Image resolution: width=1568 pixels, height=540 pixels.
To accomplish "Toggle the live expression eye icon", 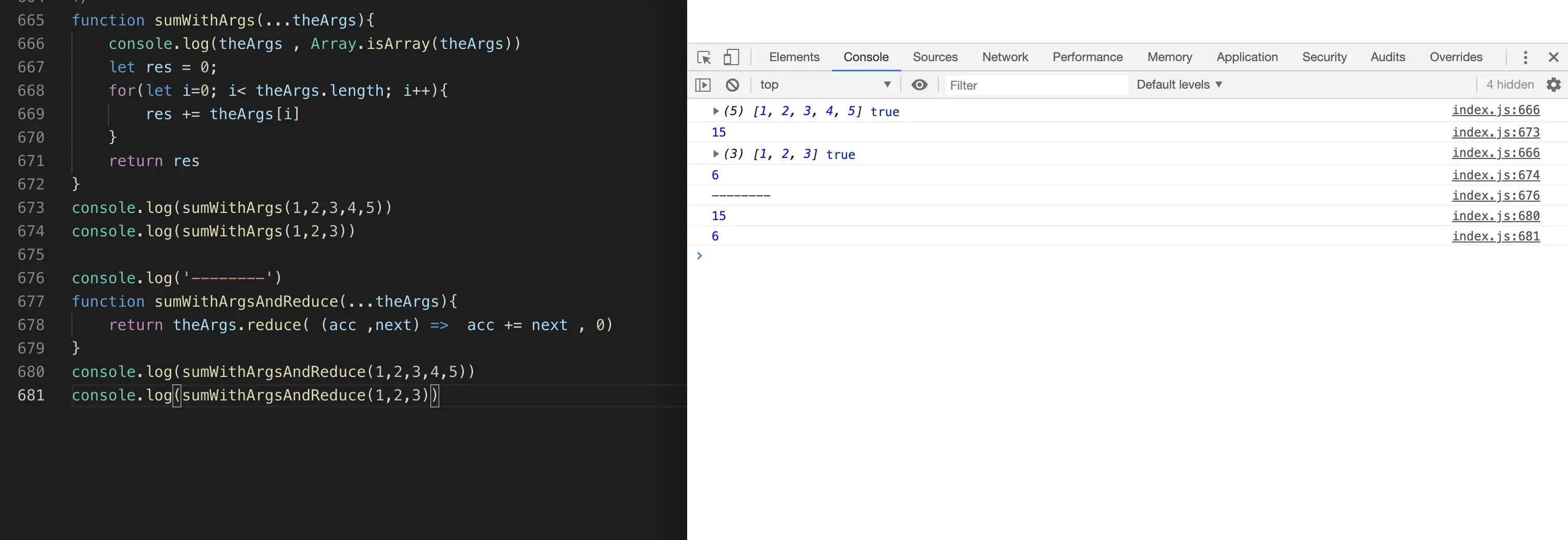I will [919, 84].
